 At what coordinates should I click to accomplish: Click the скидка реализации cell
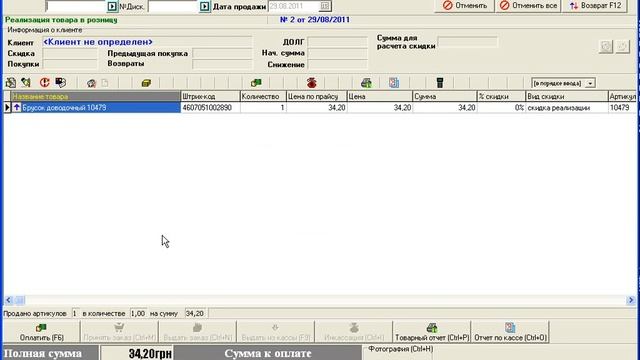pyautogui.click(x=567, y=108)
